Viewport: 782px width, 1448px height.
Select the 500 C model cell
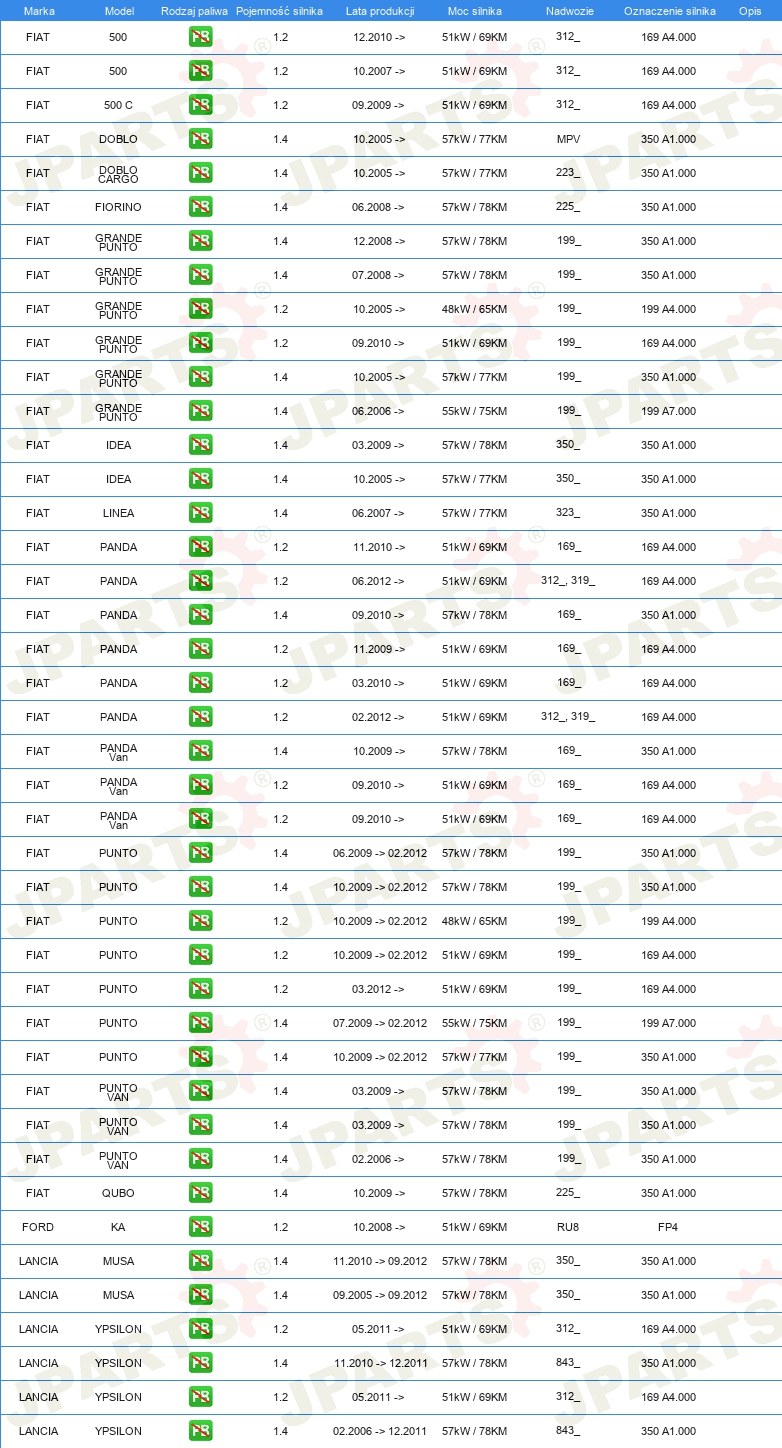(118, 105)
